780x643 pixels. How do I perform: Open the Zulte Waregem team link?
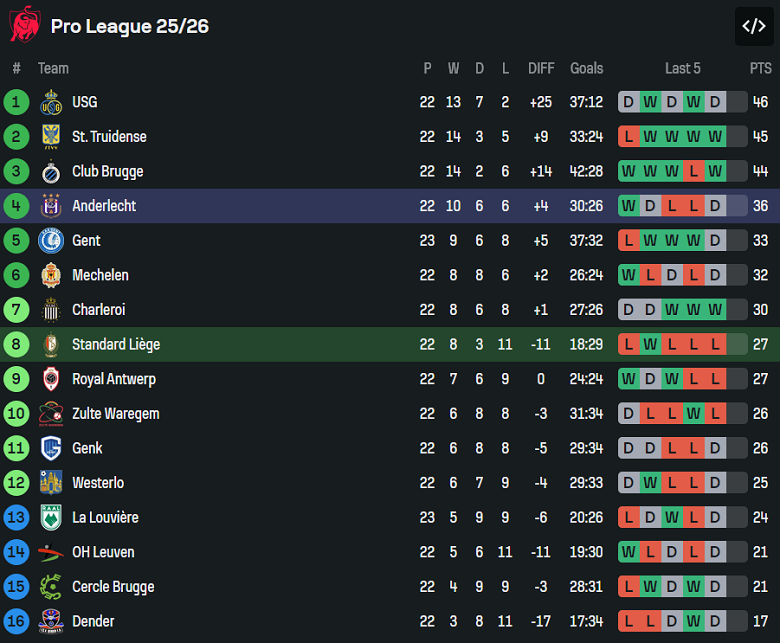click(115, 414)
